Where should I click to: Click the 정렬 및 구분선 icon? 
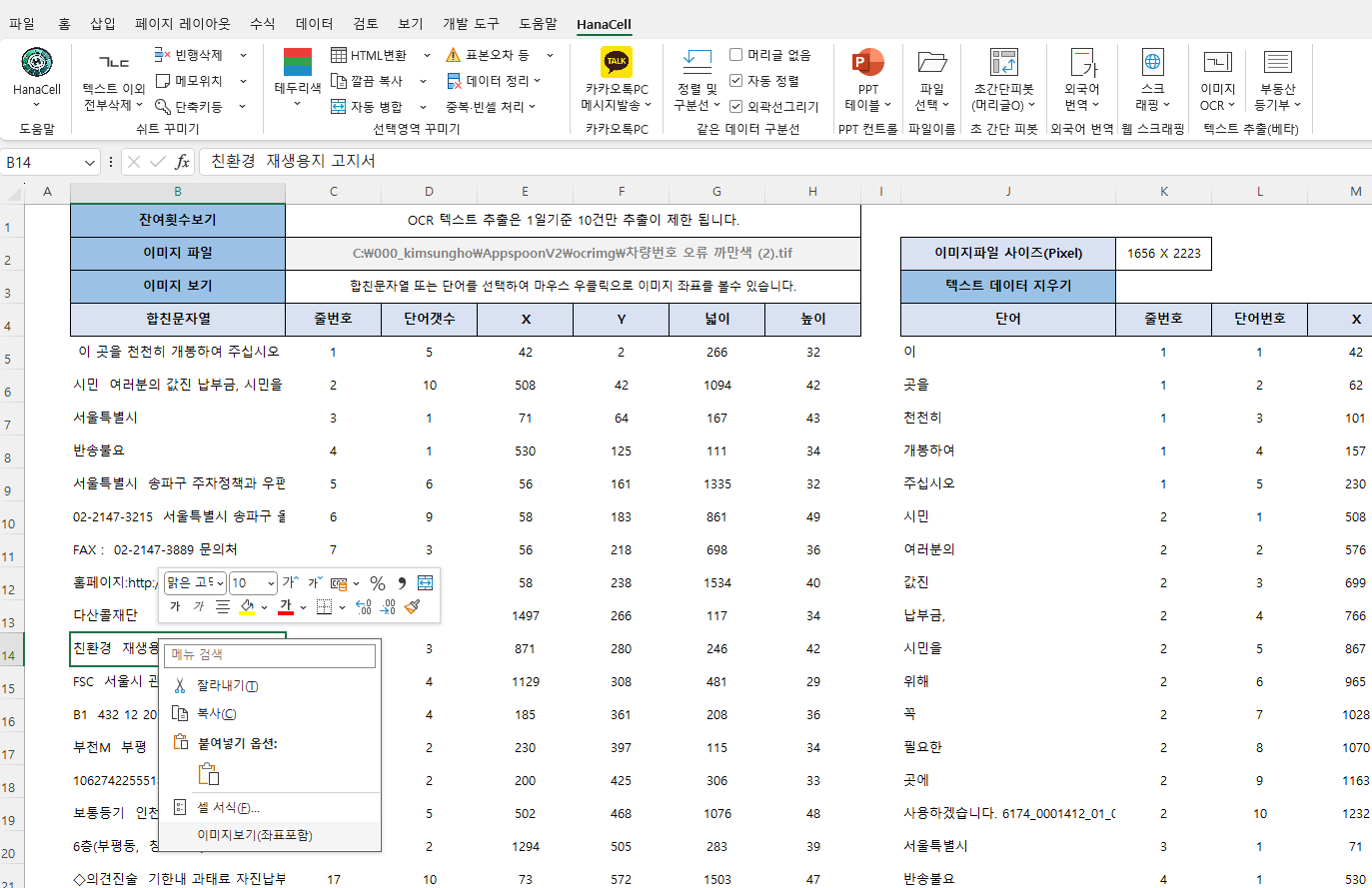[696, 62]
